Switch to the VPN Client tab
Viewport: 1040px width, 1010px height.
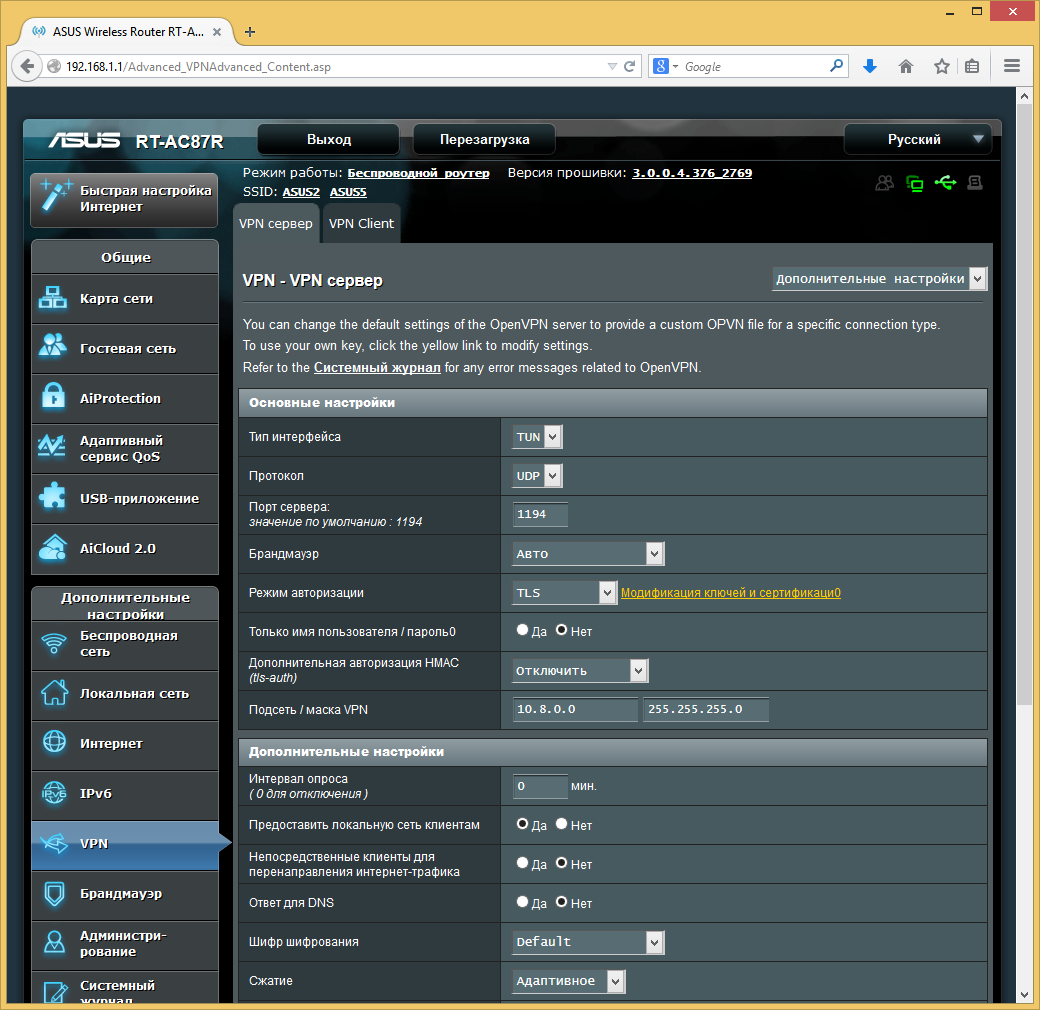coord(361,223)
